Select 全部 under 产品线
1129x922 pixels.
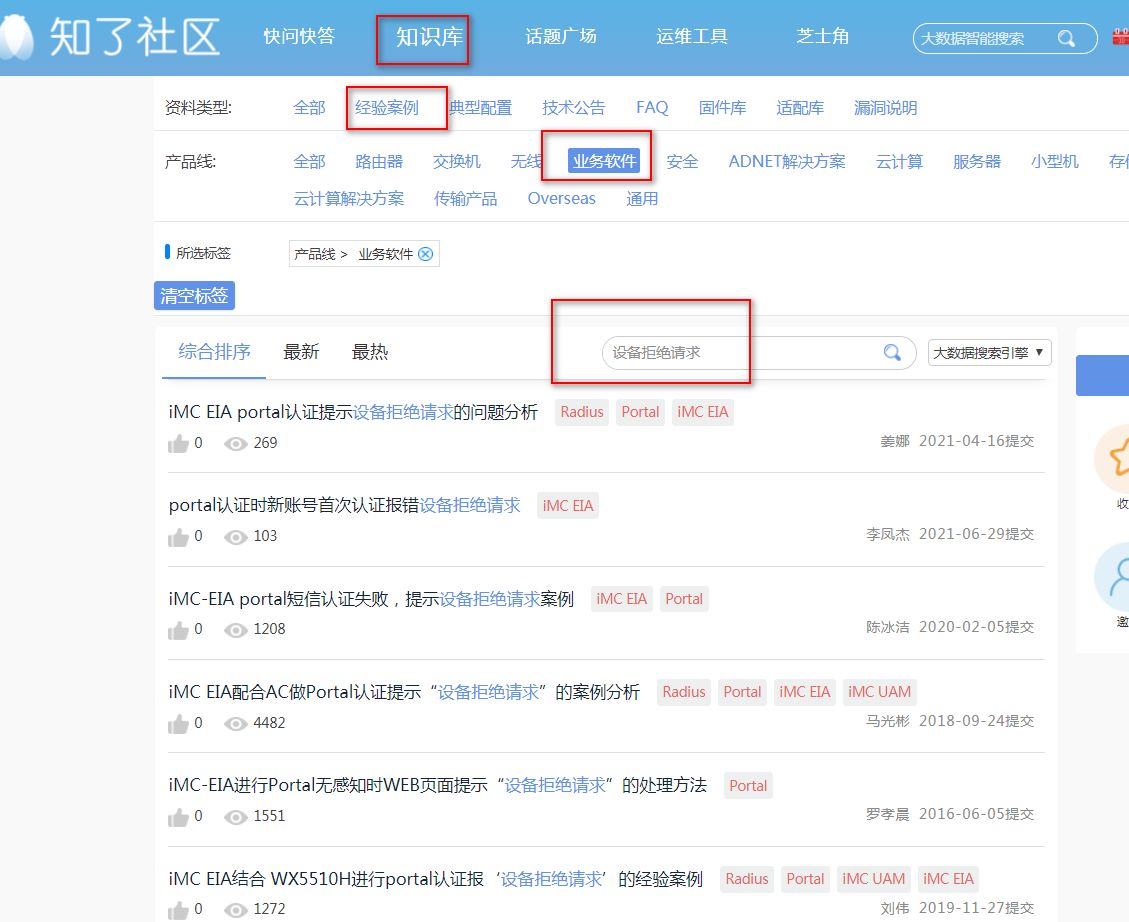coord(310,161)
